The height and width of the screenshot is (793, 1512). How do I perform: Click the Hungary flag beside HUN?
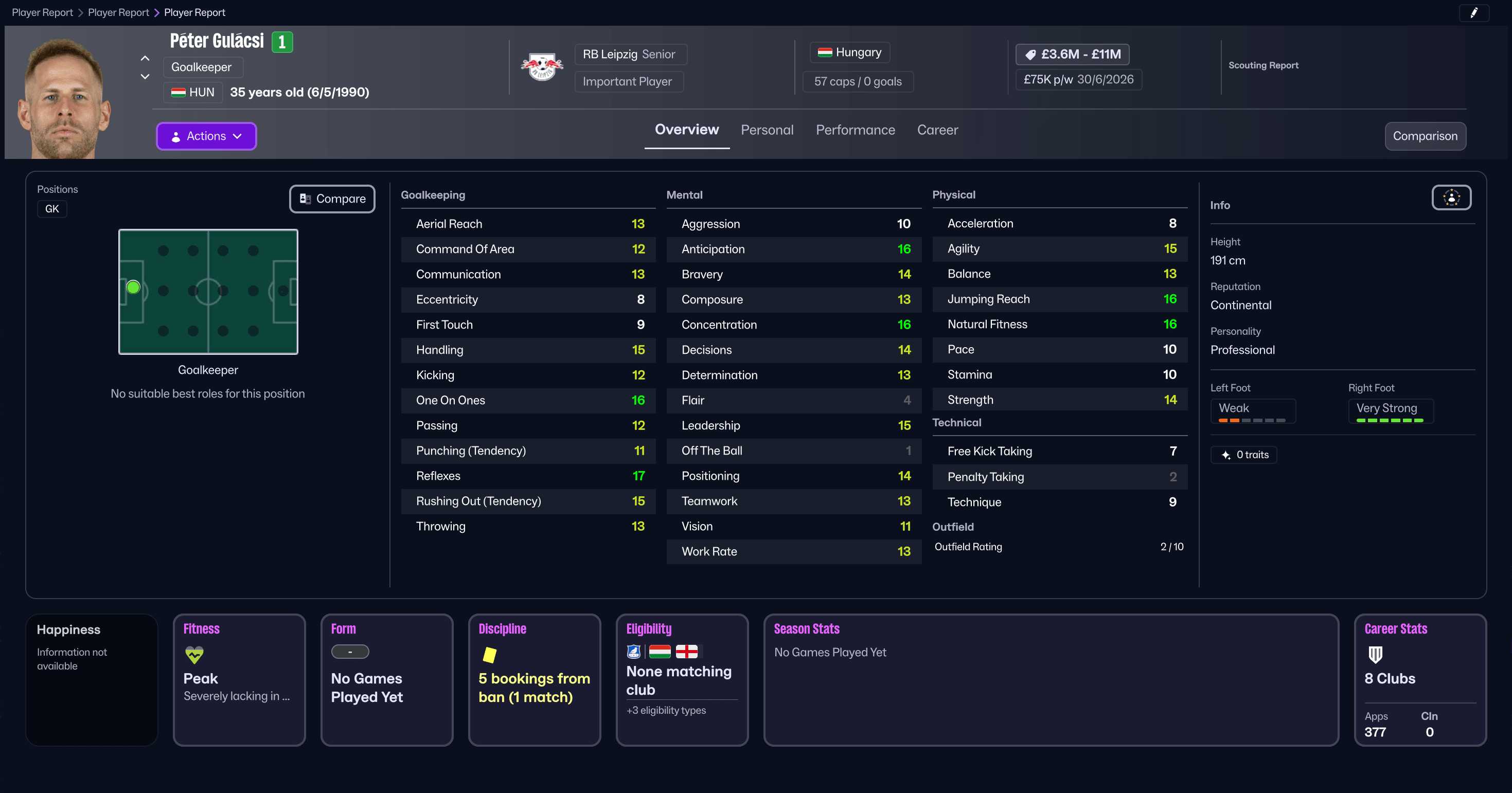click(x=178, y=92)
